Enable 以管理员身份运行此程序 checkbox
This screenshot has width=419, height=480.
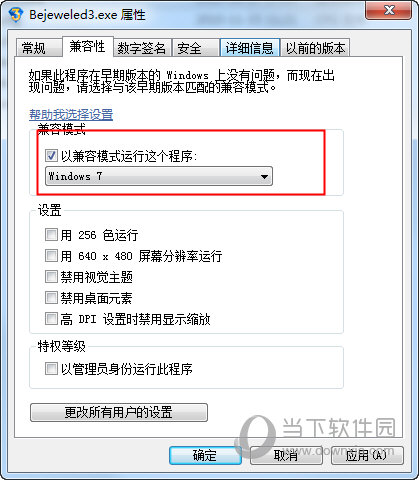point(51,369)
